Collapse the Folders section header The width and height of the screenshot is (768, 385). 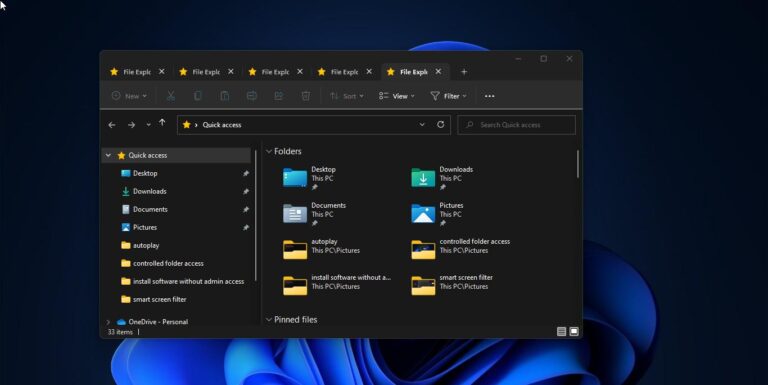[x=269, y=151]
